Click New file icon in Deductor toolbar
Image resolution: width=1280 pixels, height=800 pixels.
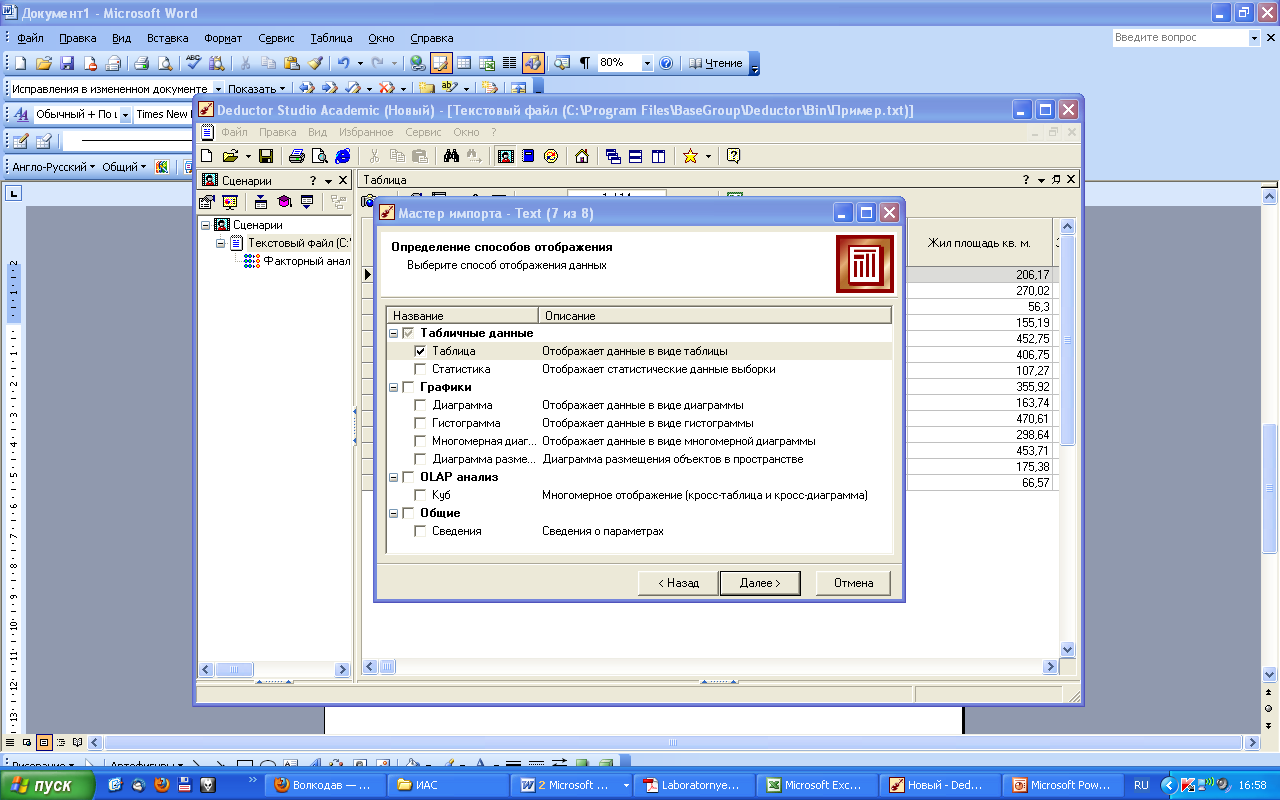207,156
